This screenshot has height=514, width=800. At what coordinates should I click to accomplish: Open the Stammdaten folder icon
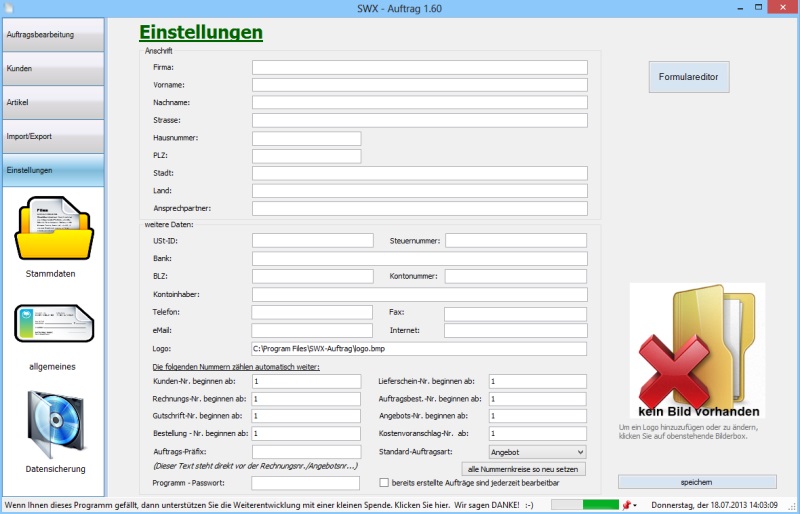point(52,230)
